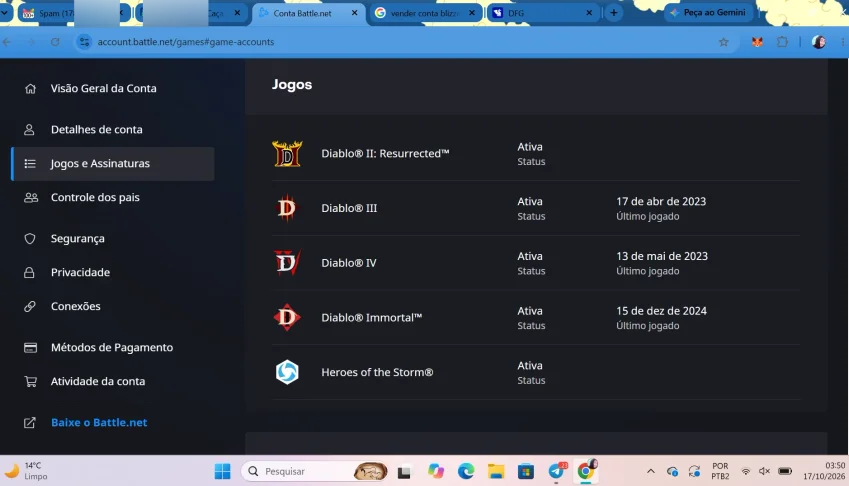Open Microsoft Edge from the taskbar
Screen dimensions: 849x486
pos(466,471)
